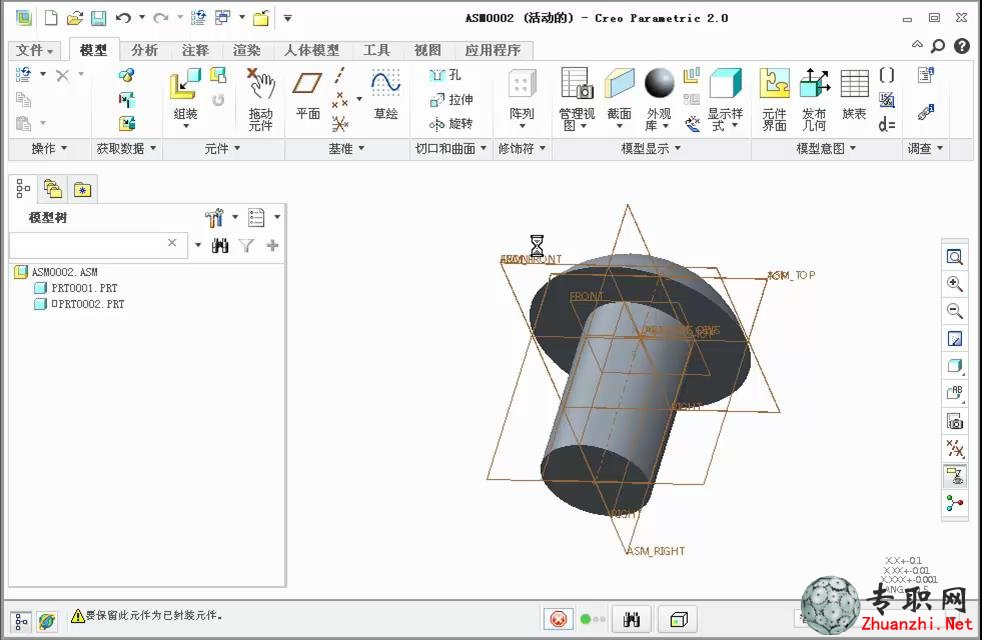Create a datum Plane (平面)

pyautogui.click(x=308, y=95)
